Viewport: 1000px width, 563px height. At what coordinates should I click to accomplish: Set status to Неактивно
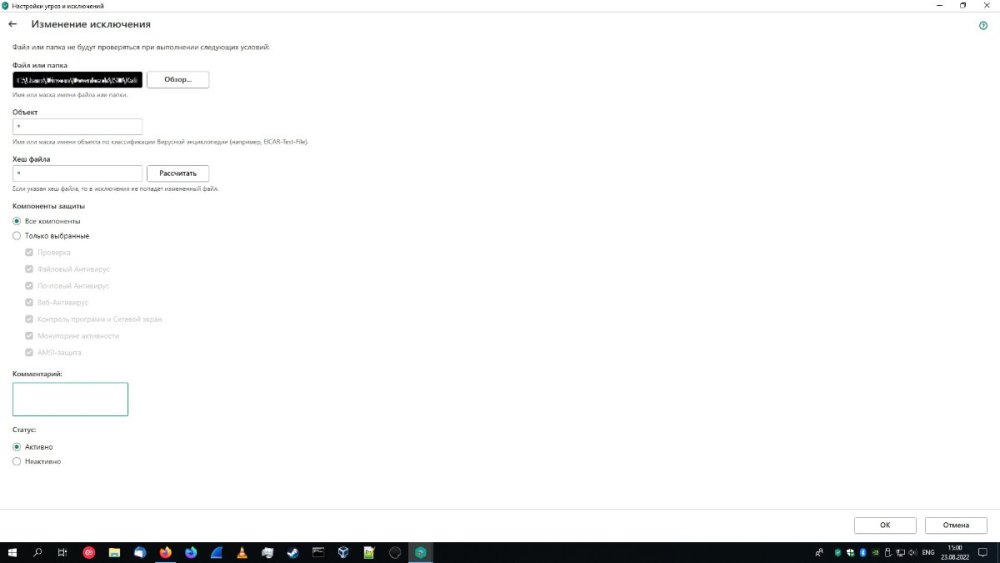(x=17, y=462)
